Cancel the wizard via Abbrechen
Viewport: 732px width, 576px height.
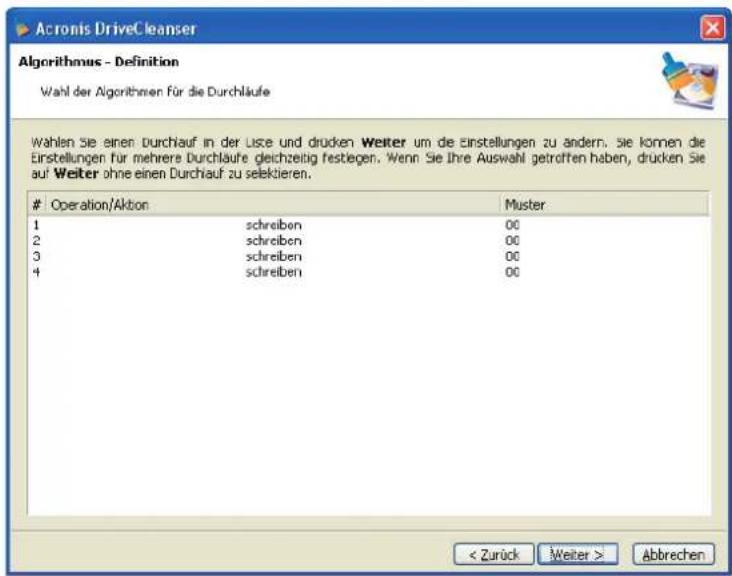pyautogui.click(x=673, y=555)
